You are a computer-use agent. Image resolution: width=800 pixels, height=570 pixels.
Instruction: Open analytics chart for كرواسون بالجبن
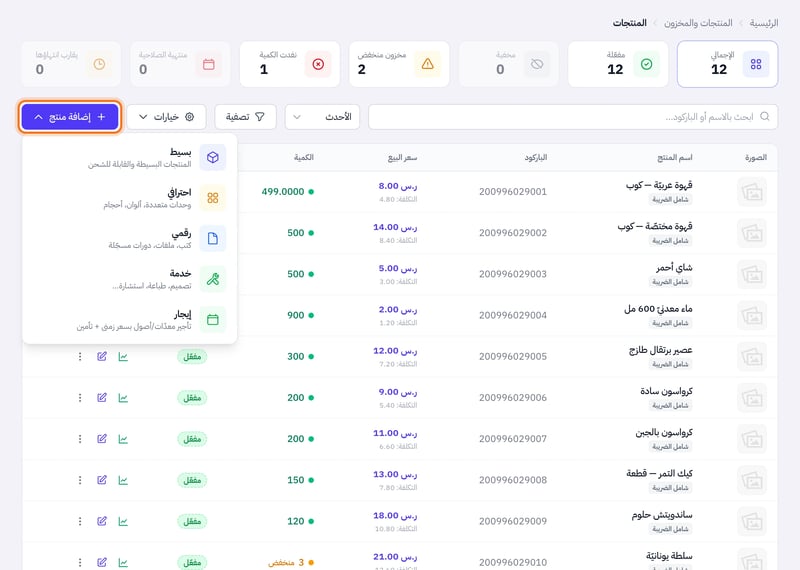tap(123, 439)
